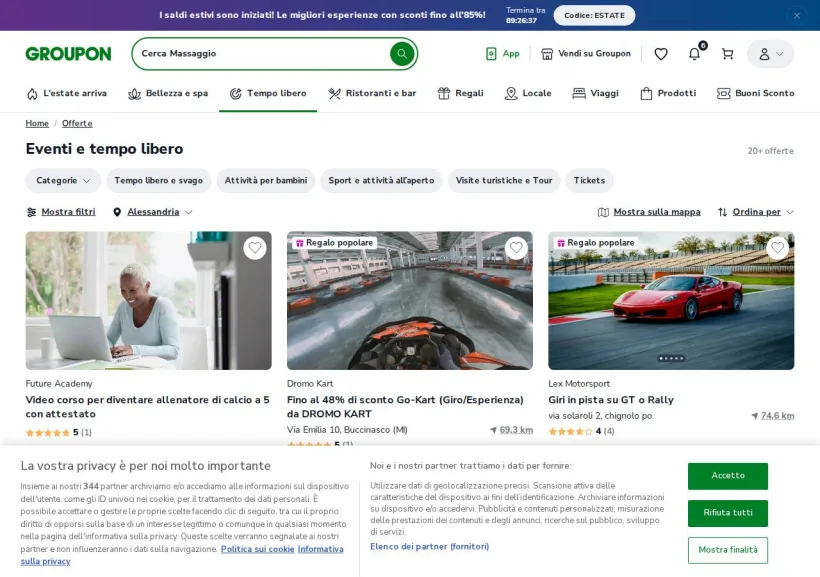Click the gift box icon by Regali
This screenshot has width=820, height=577.
tap(443, 94)
